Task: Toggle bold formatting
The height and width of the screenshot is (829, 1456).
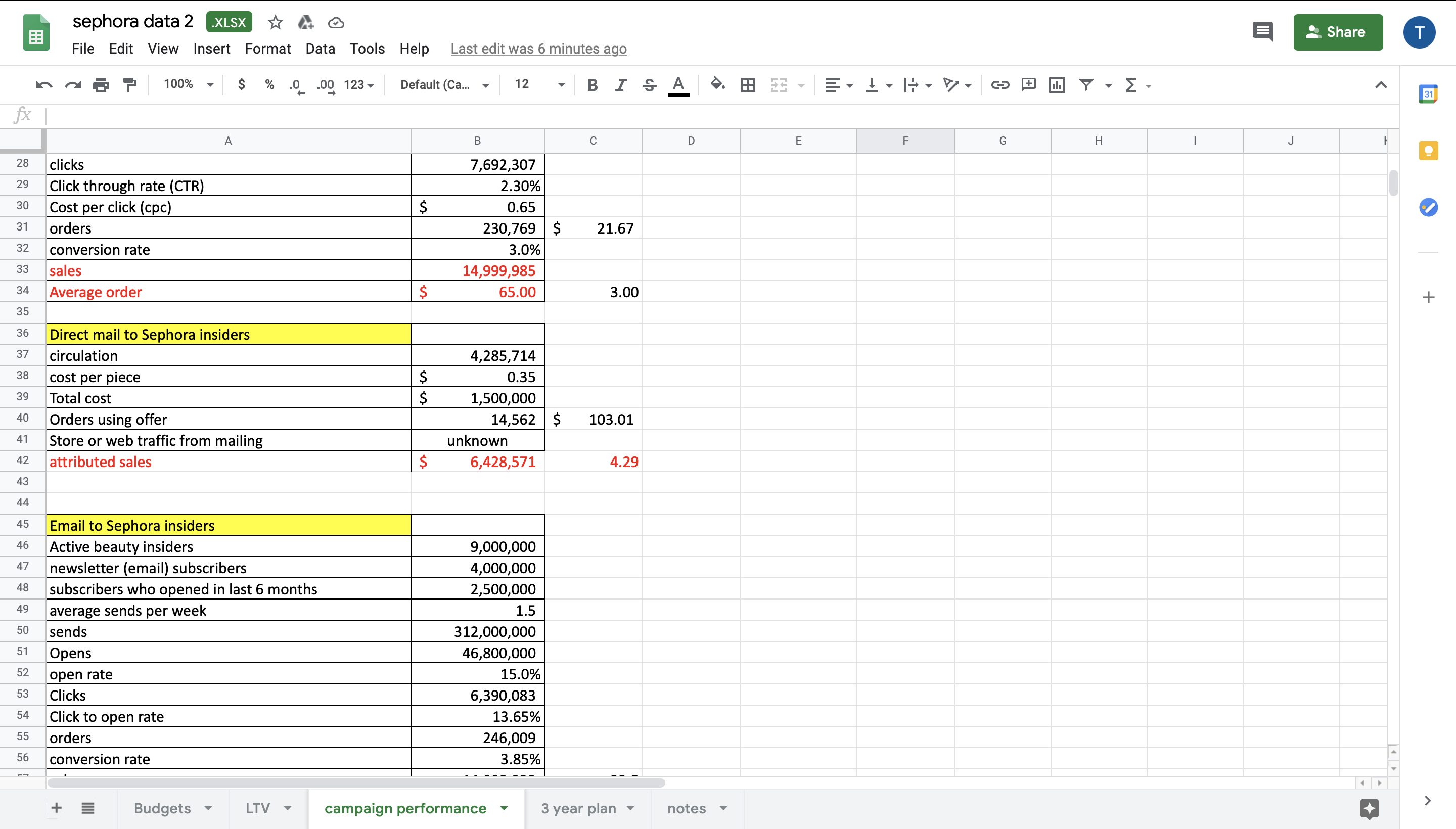Action: pyautogui.click(x=592, y=84)
